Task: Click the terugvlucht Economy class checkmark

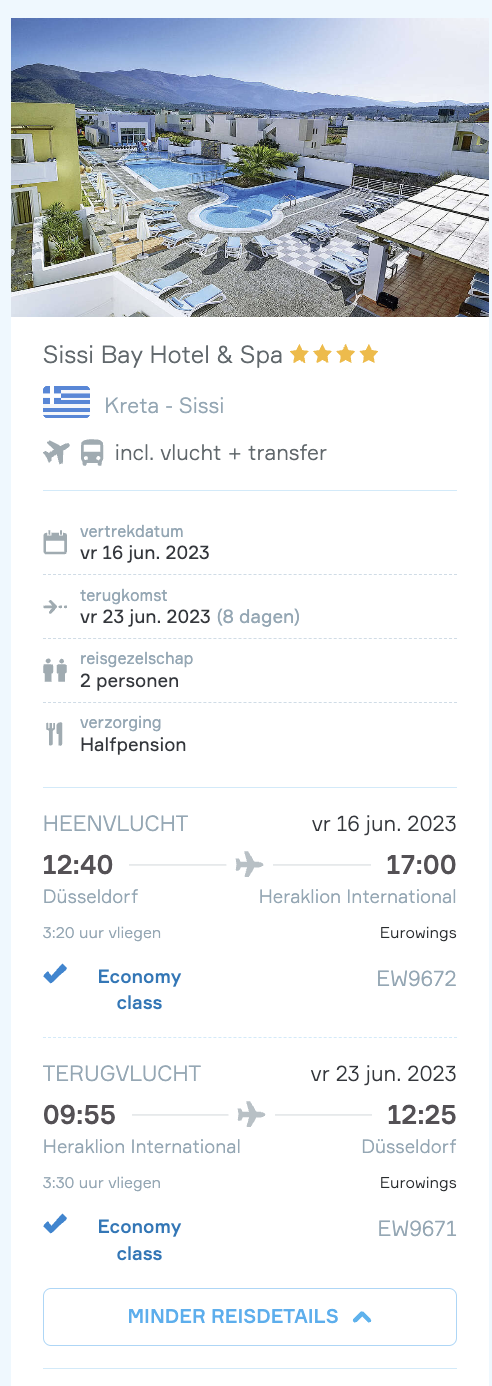Action: (55, 1223)
